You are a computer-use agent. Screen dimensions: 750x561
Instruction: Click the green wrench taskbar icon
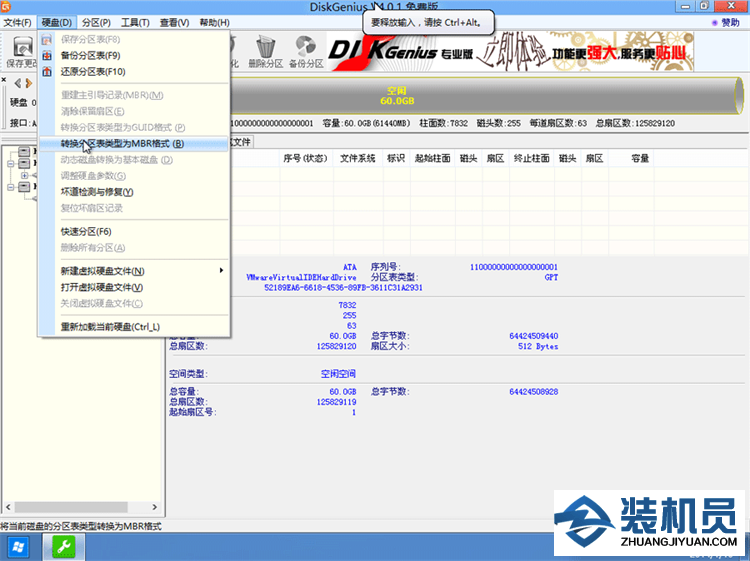(61, 546)
